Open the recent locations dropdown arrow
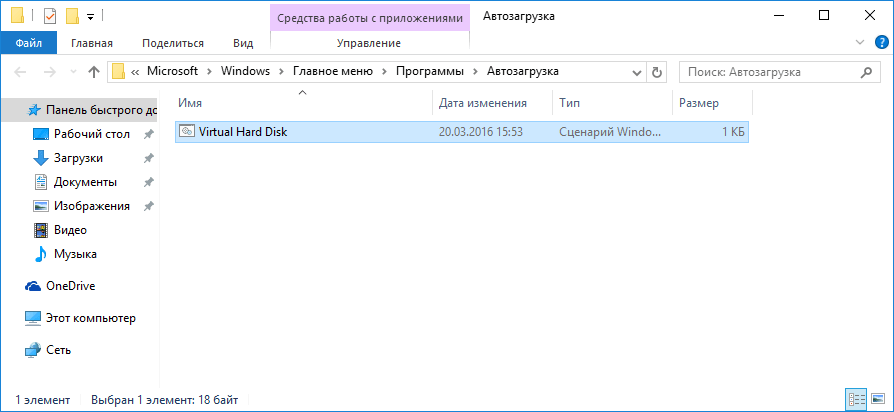This screenshot has height=412, width=894. (74, 72)
